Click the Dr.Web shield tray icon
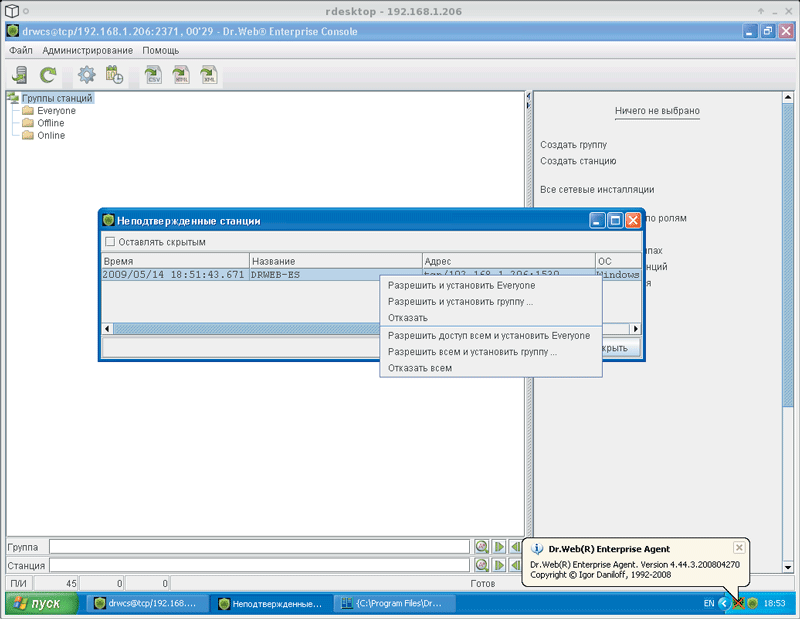The width and height of the screenshot is (800, 619). click(752, 603)
